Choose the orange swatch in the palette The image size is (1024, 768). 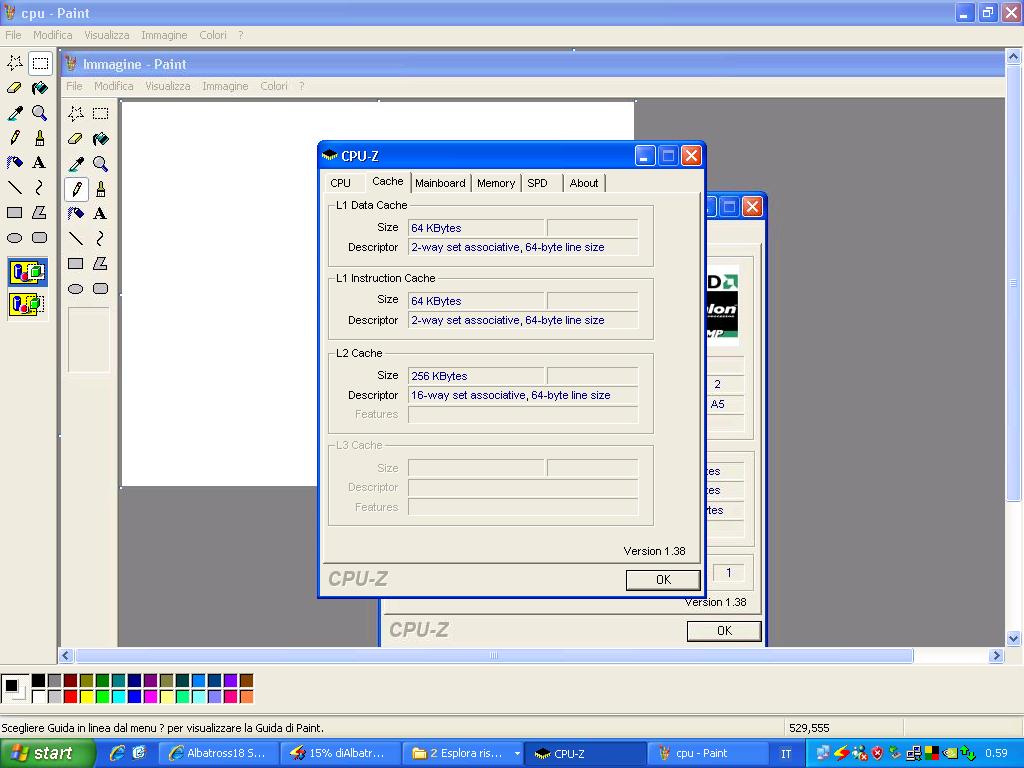coord(246,697)
